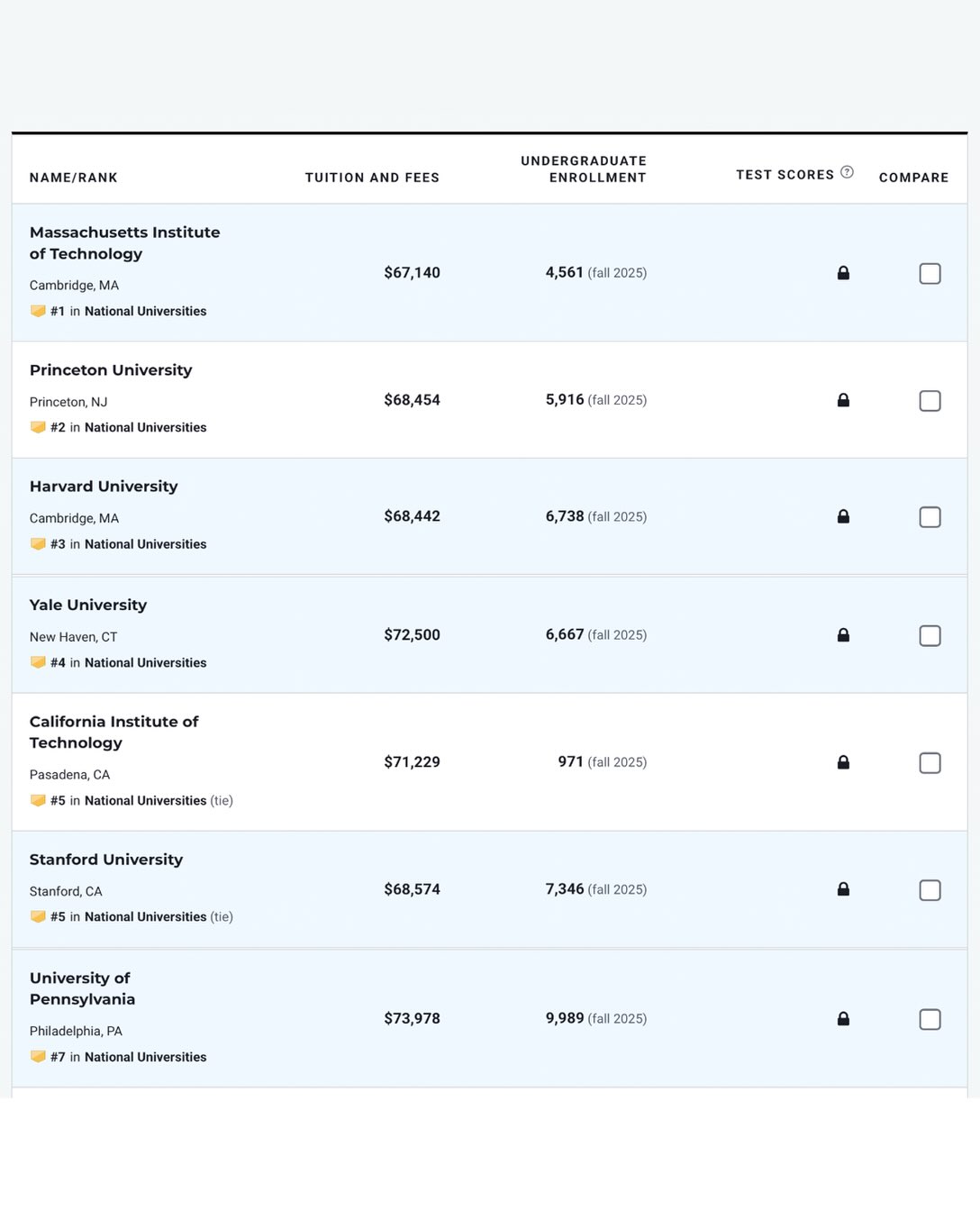This screenshot has height=1211, width=980.
Task: Click the Compare column header
Action: coord(913,178)
